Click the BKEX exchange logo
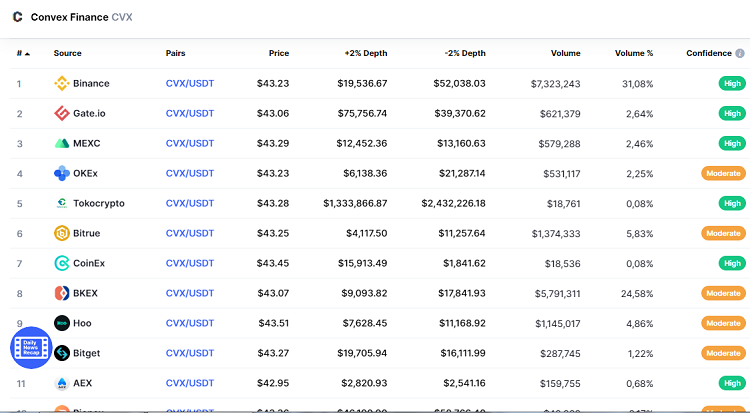The width and height of the screenshot is (750, 413). [x=62, y=293]
